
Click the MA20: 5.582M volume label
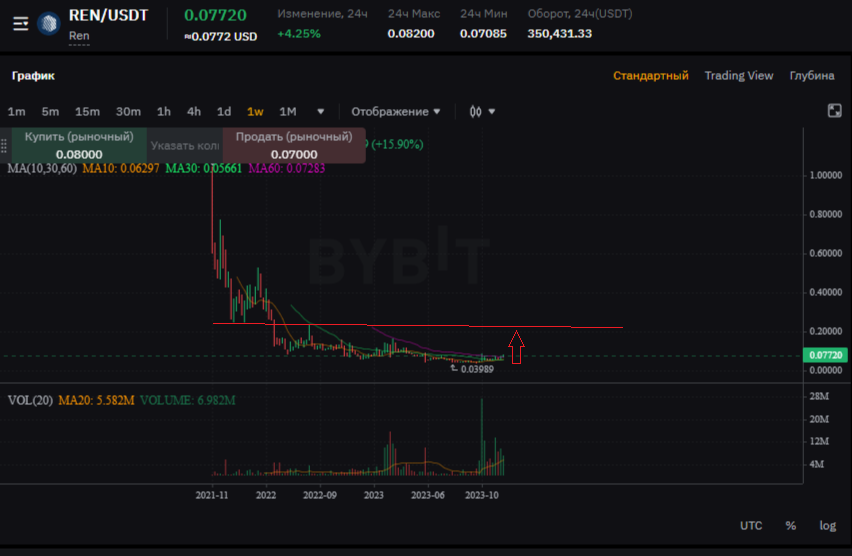(x=96, y=401)
